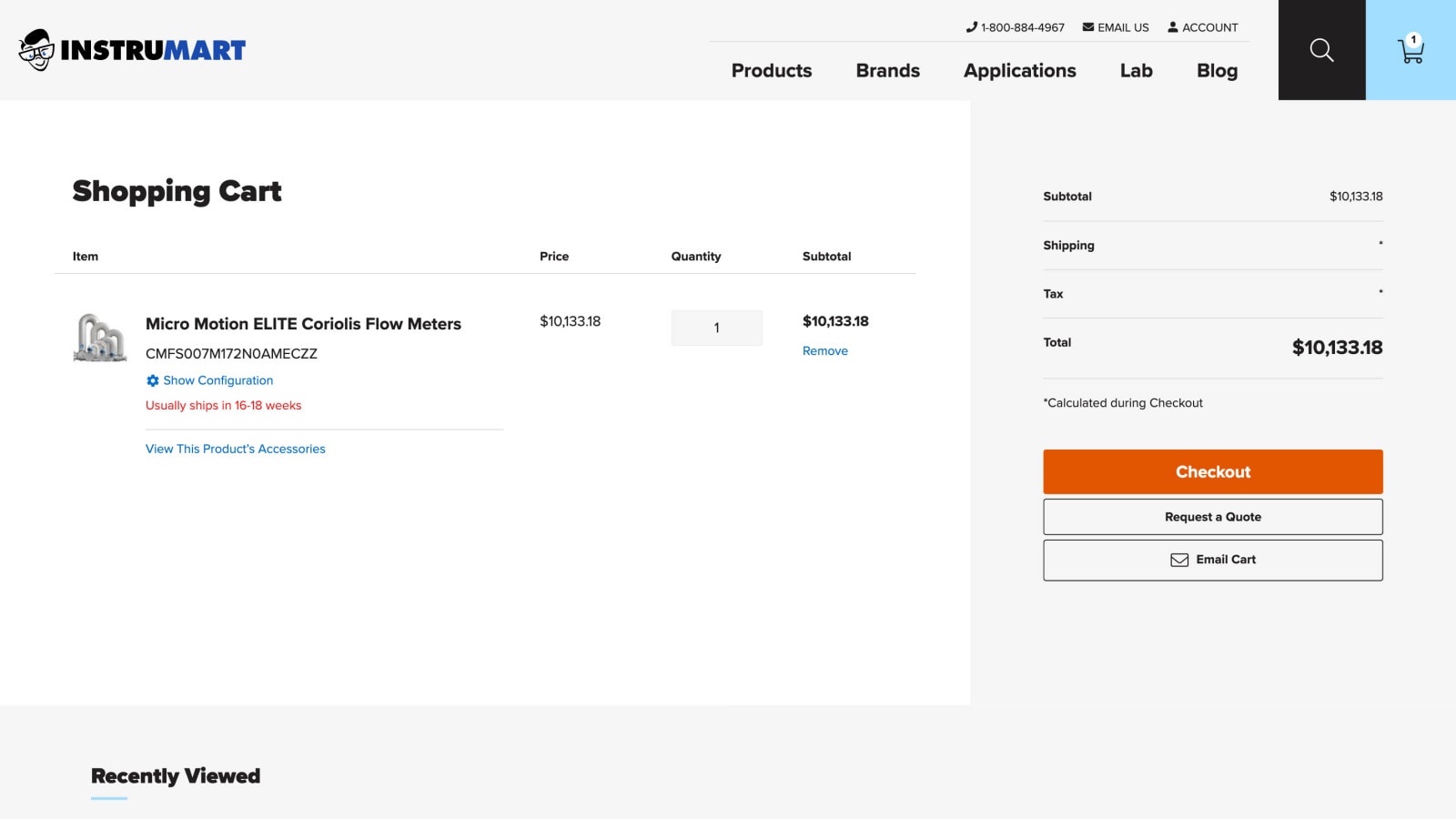The height and width of the screenshot is (819, 1456).
Task: Click the Instrumart logo
Action: [132, 50]
